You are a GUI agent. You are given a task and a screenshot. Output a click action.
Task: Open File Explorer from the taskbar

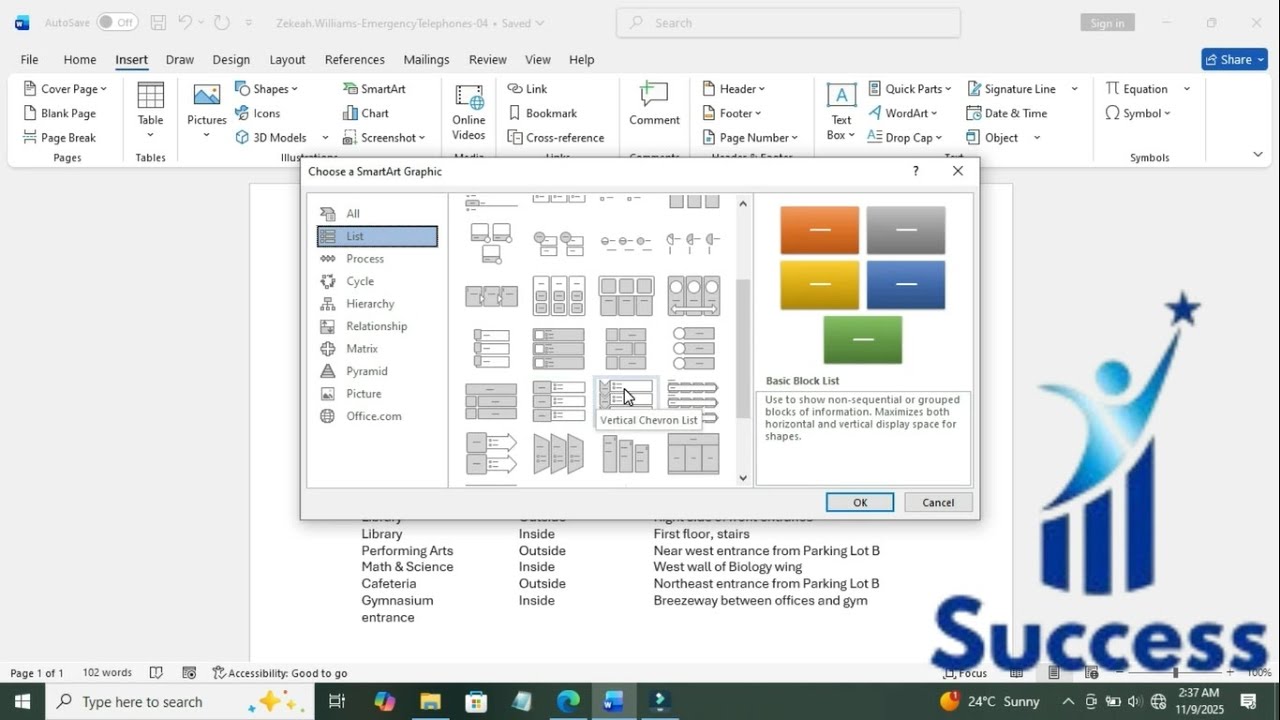pyautogui.click(x=430, y=701)
